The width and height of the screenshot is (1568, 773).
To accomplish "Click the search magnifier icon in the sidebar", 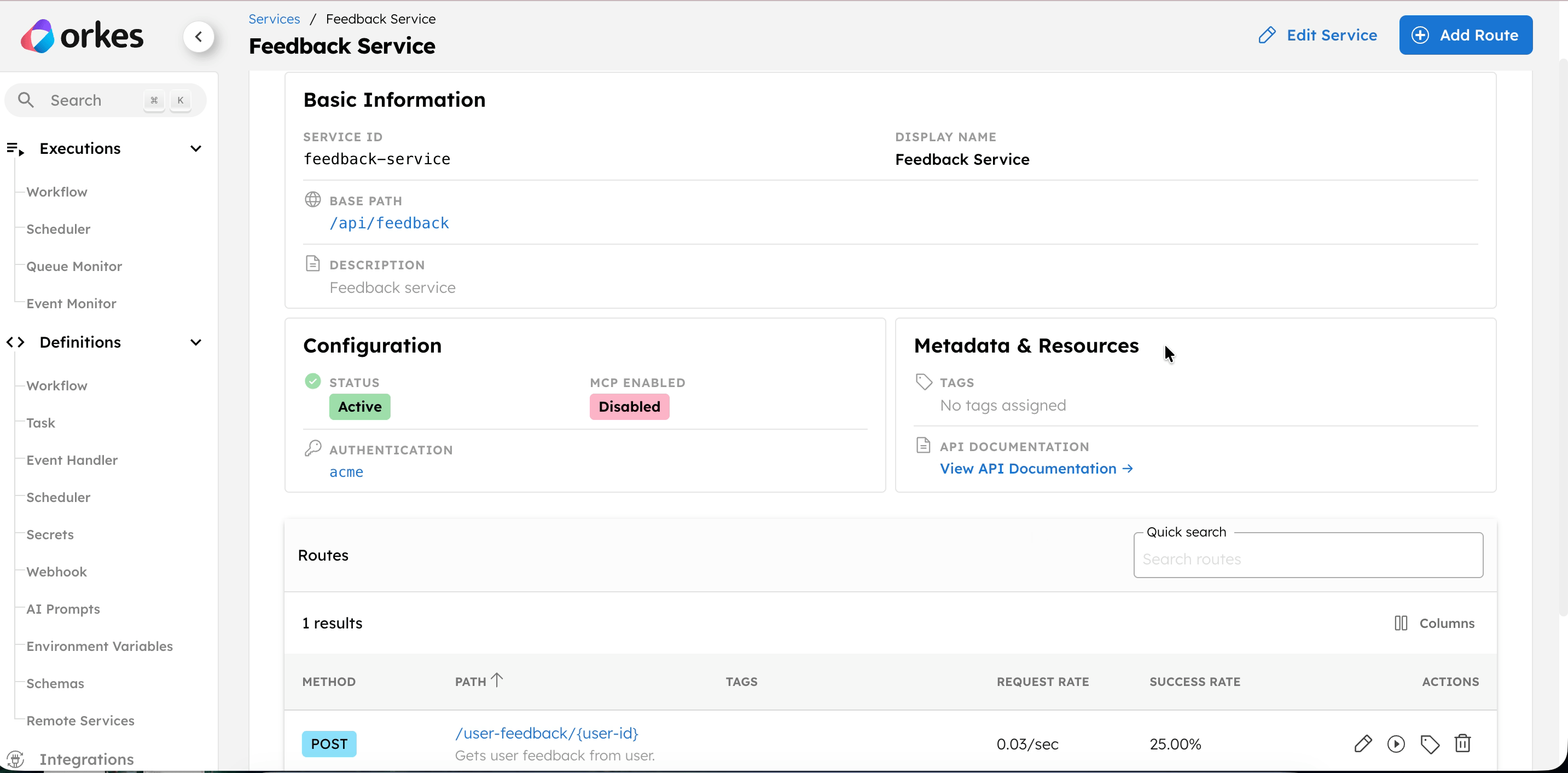I will point(26,99).
